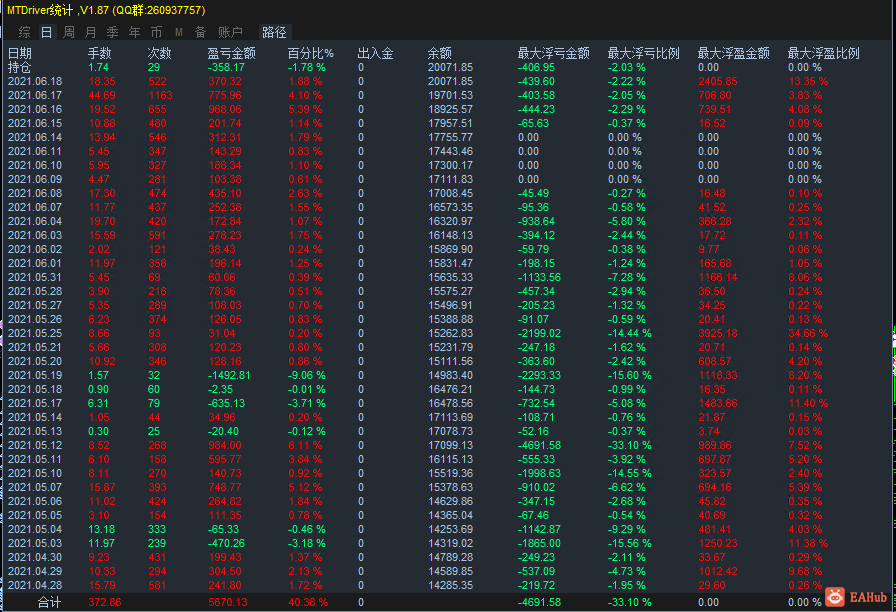896x612 pixels.
Task: Select the 2021.06.04 date row
Action: 35,222
